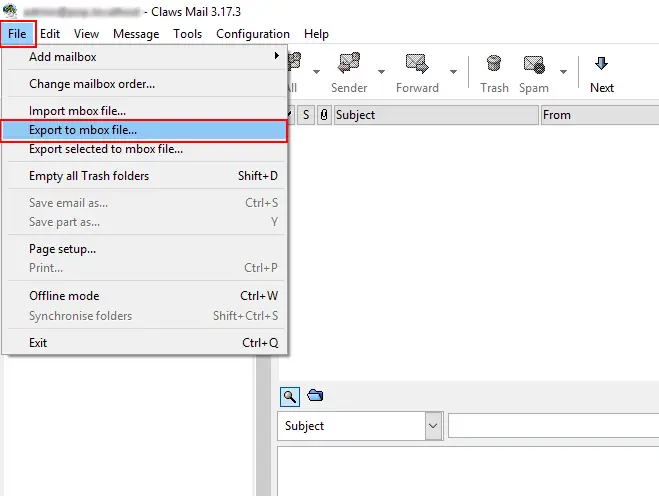Screen dimensions: 659x496
Task: Open the Forward options dropdown arrow
Action: pyautogui.click(x=453, y=72)
